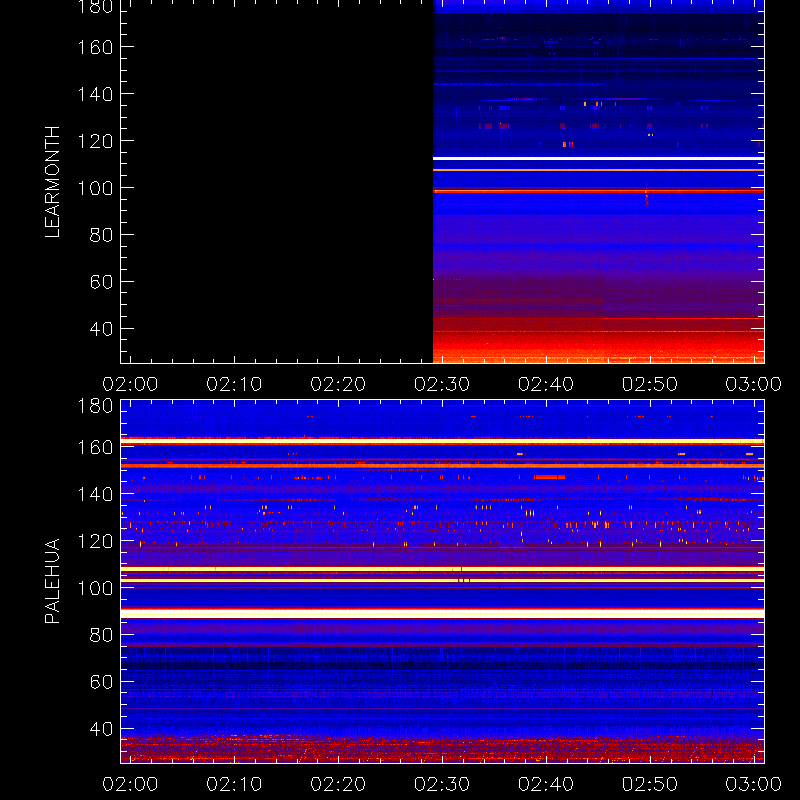Pick the 100 frequency label on the Learmonth axis
Image resolution: width=800 pixels, height=800 pixels.
pos(95,188)
